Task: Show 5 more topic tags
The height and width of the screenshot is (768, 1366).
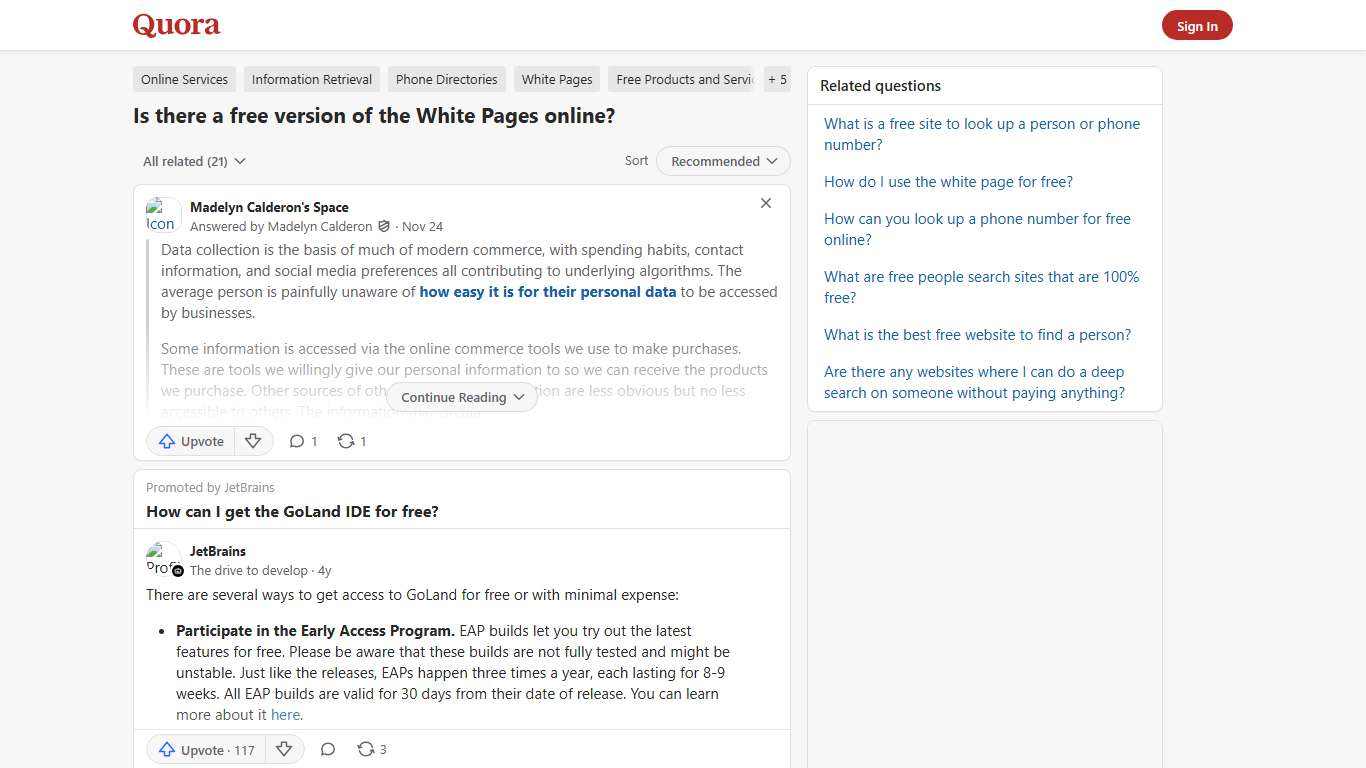Action: (777, 79)
